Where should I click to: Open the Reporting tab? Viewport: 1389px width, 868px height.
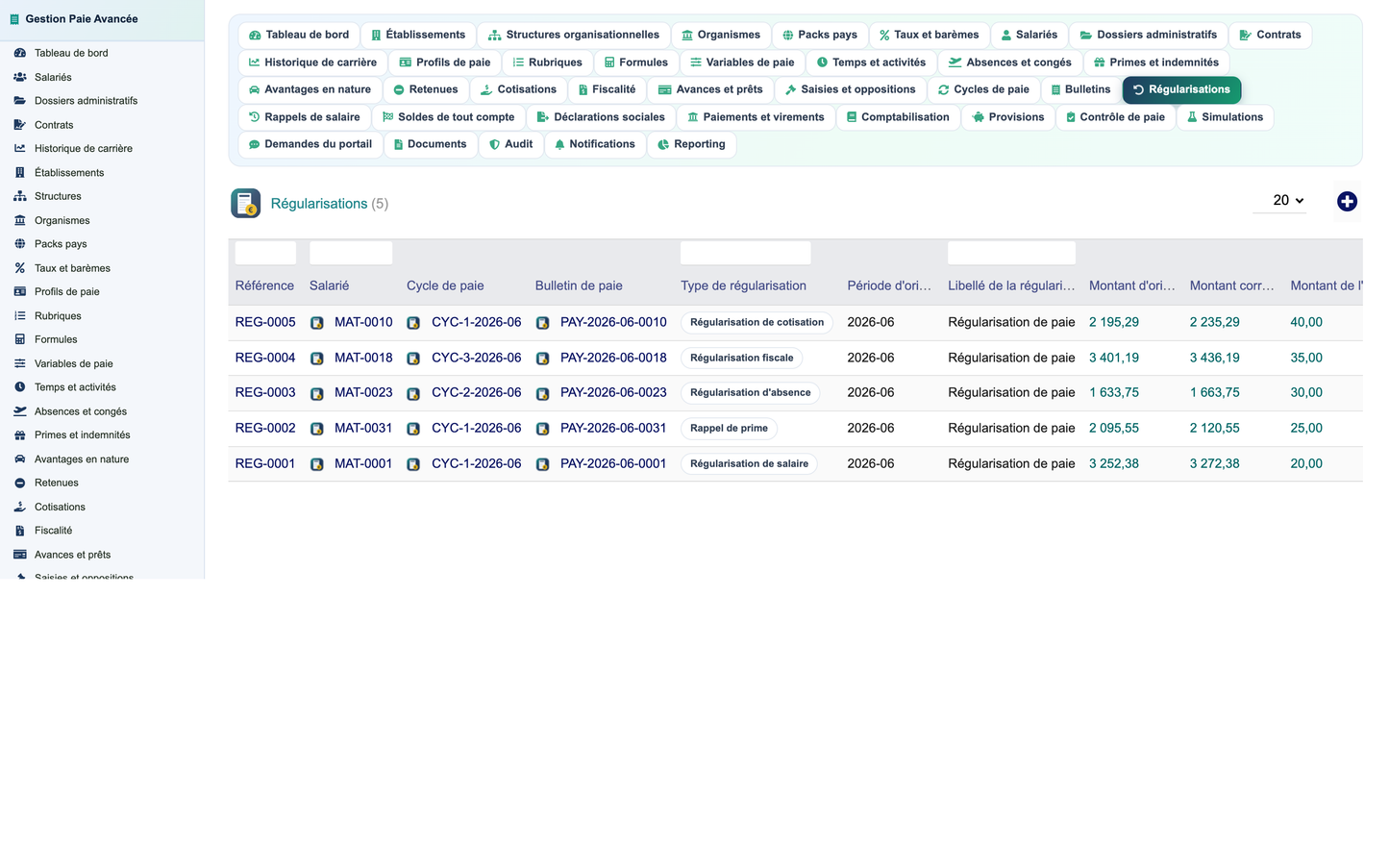coord(691,144)
